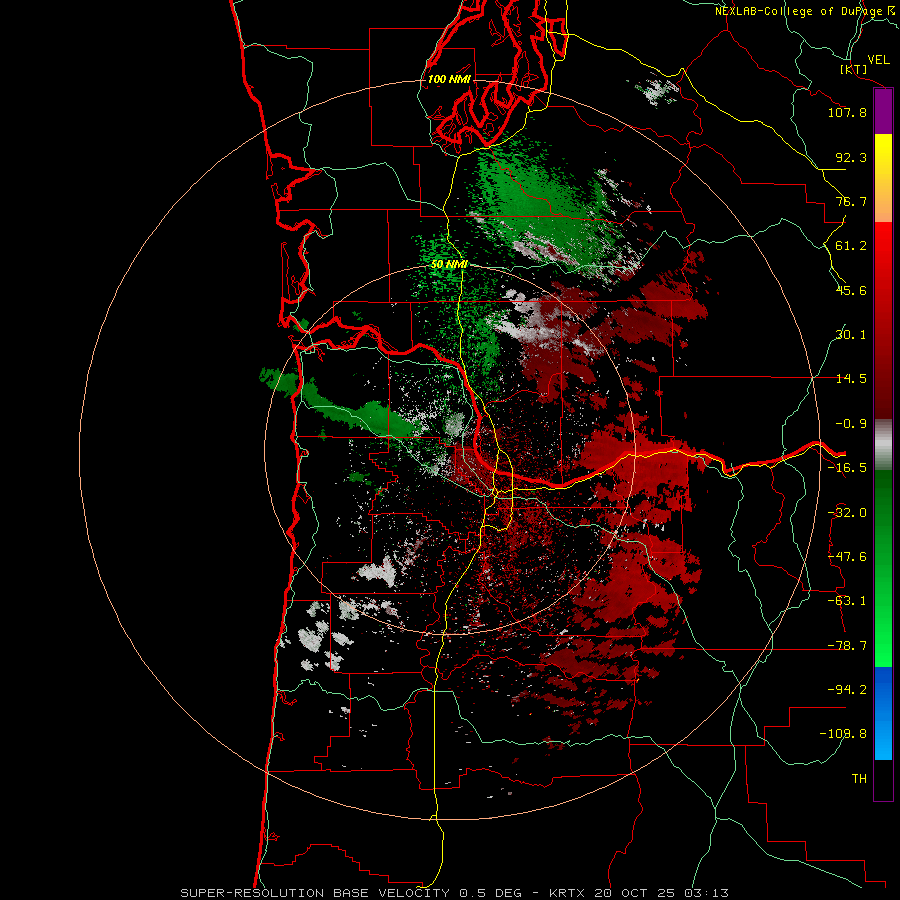Click the -94.2 velocity scale value

tap(847, 690)
